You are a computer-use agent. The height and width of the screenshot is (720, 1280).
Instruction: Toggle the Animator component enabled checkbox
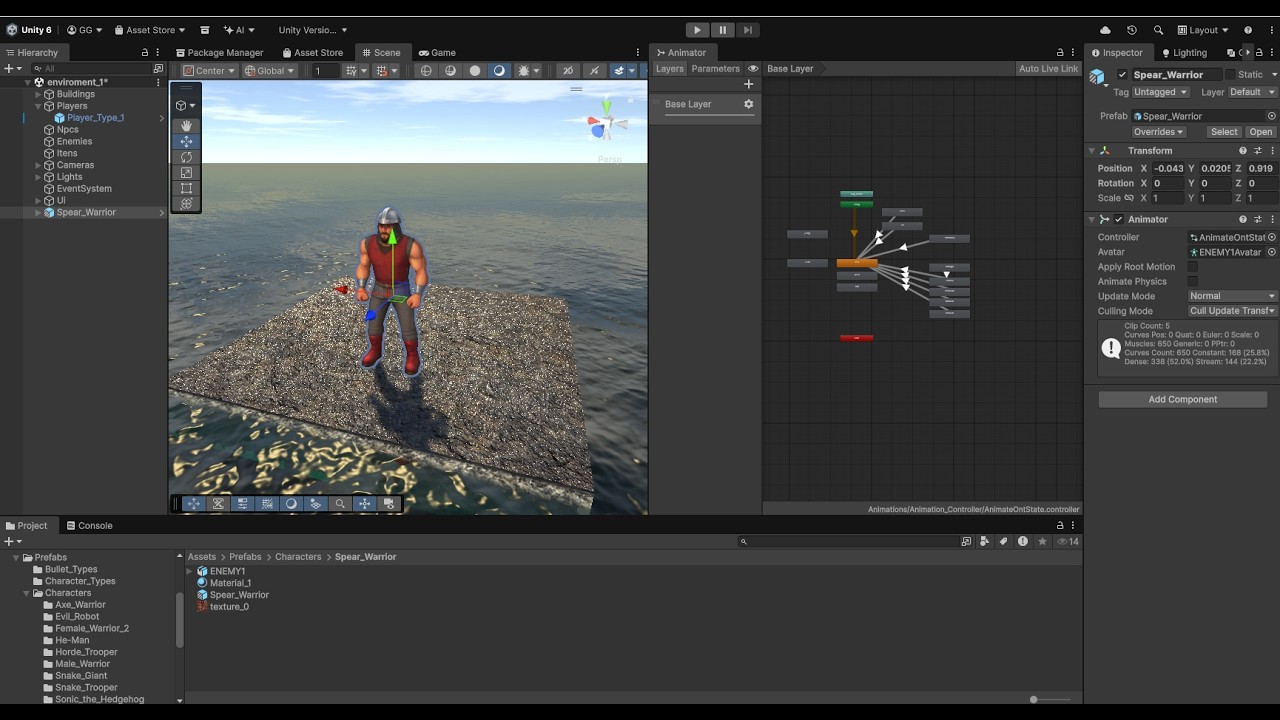(x=1119, y=219)
